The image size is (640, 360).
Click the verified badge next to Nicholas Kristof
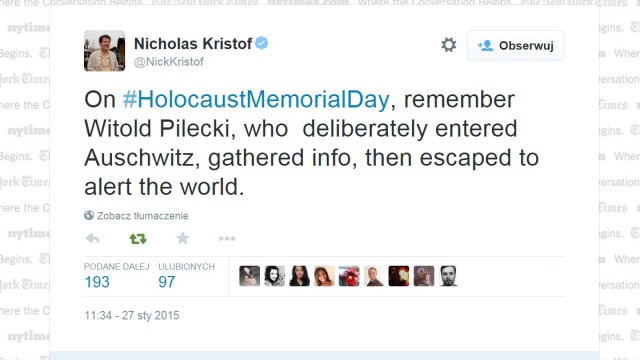(x=262, y=43)
